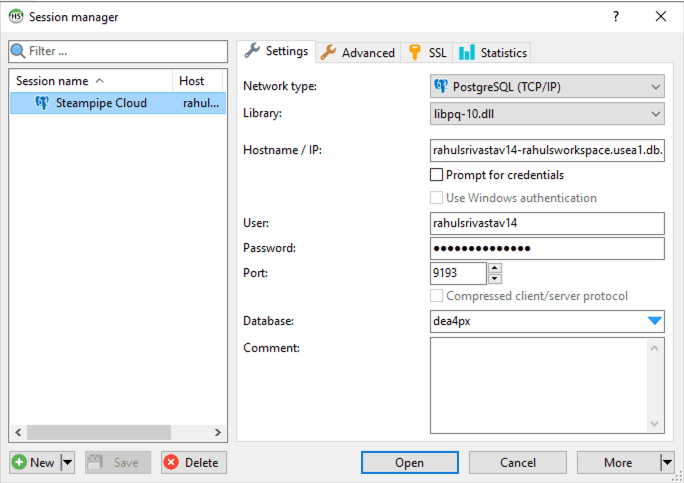Viewport: 684px width, 483px height.
Task: Click the Hostname / IP field
Action: click(x=547, y=150)
